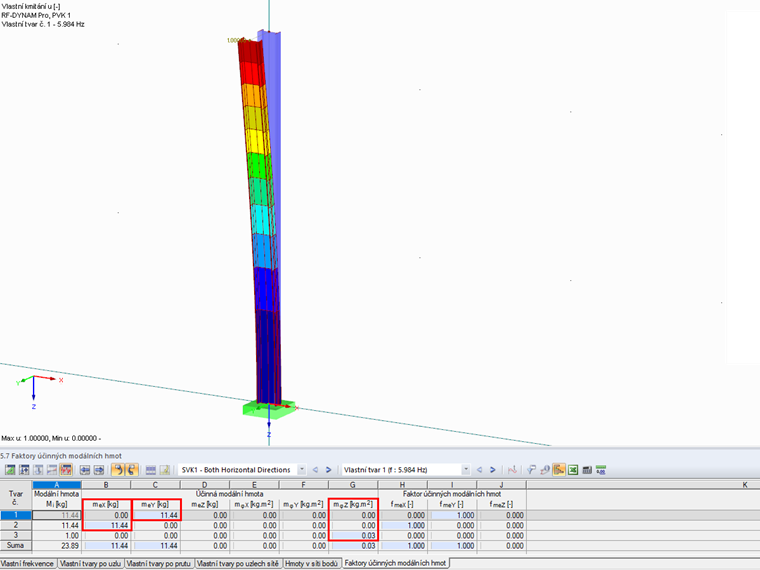Click the orange redo-style arrow icon
Screen dimensions: 760x570
point(132,470)
